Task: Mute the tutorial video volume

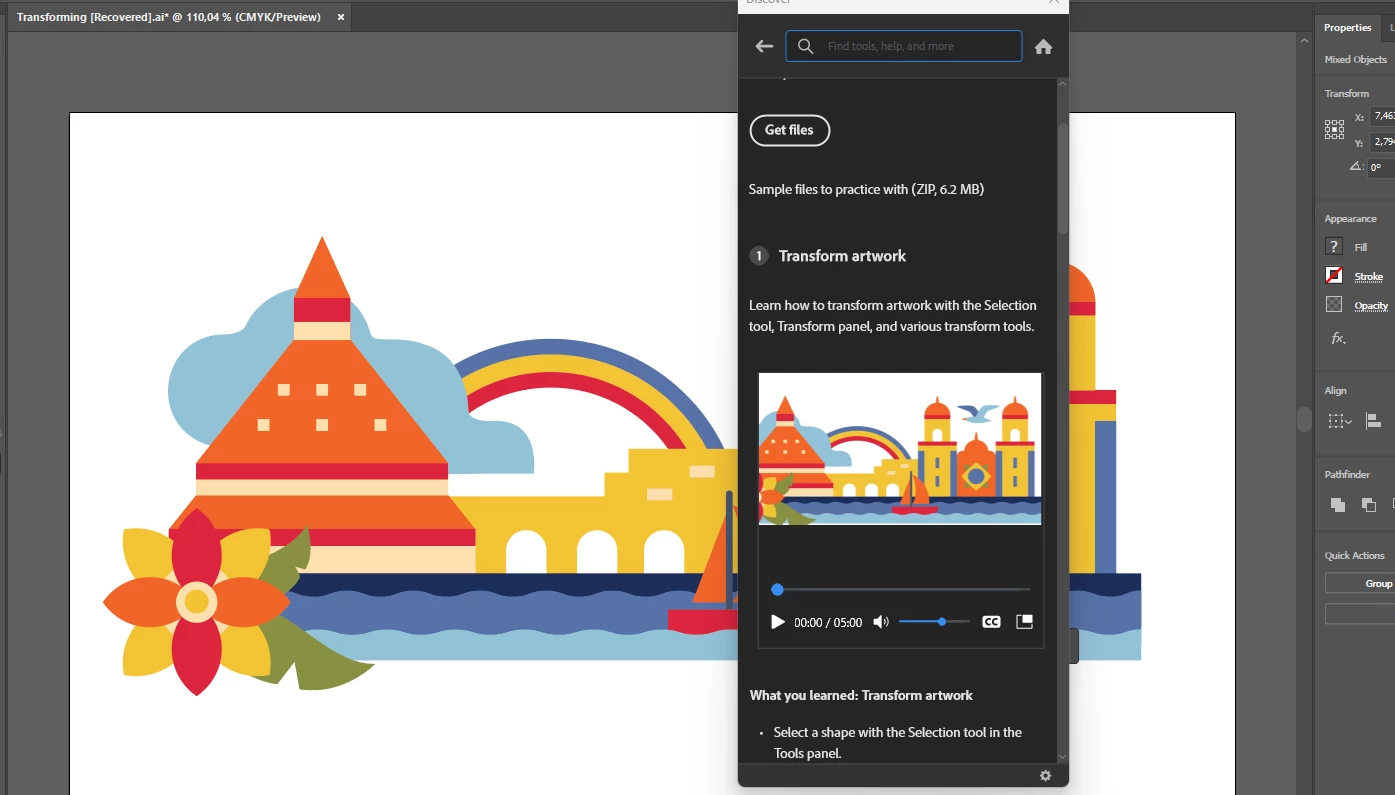Action: [880, 622]
